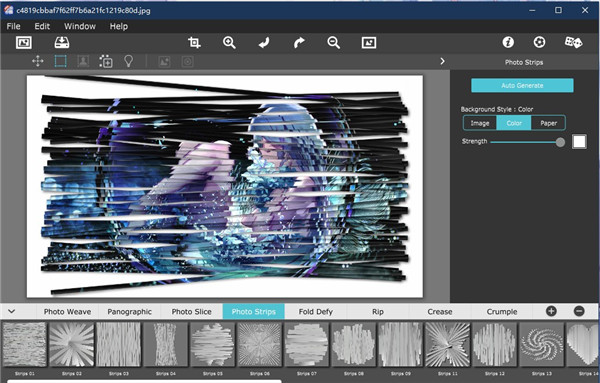Choose the Strips 07 preset thumbnail
The height and width of the screenshot is (383, 600).
click(307, 344)
